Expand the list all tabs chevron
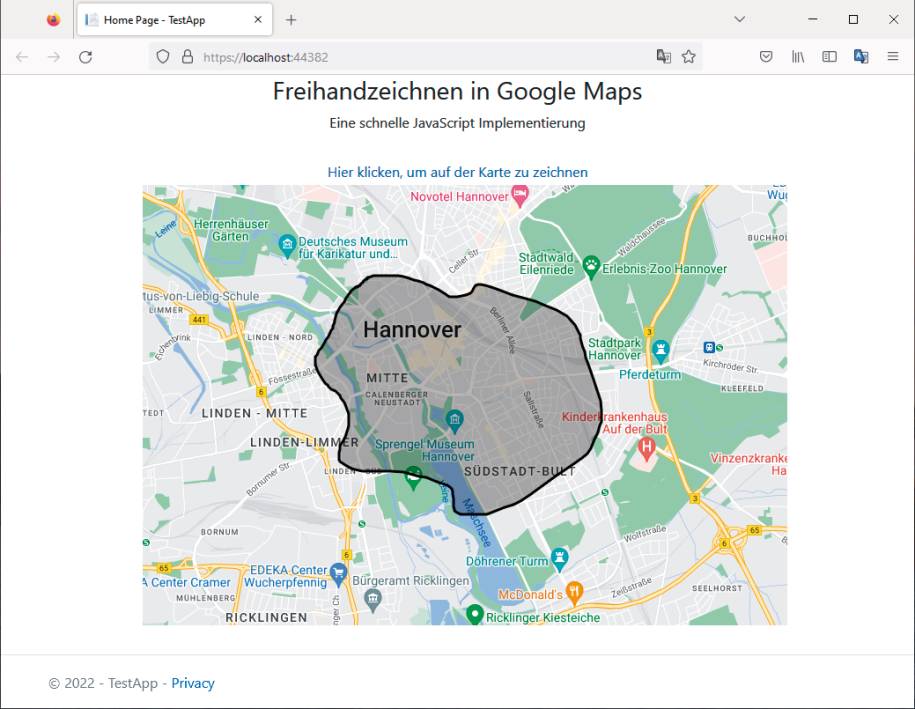 (739, 19)
